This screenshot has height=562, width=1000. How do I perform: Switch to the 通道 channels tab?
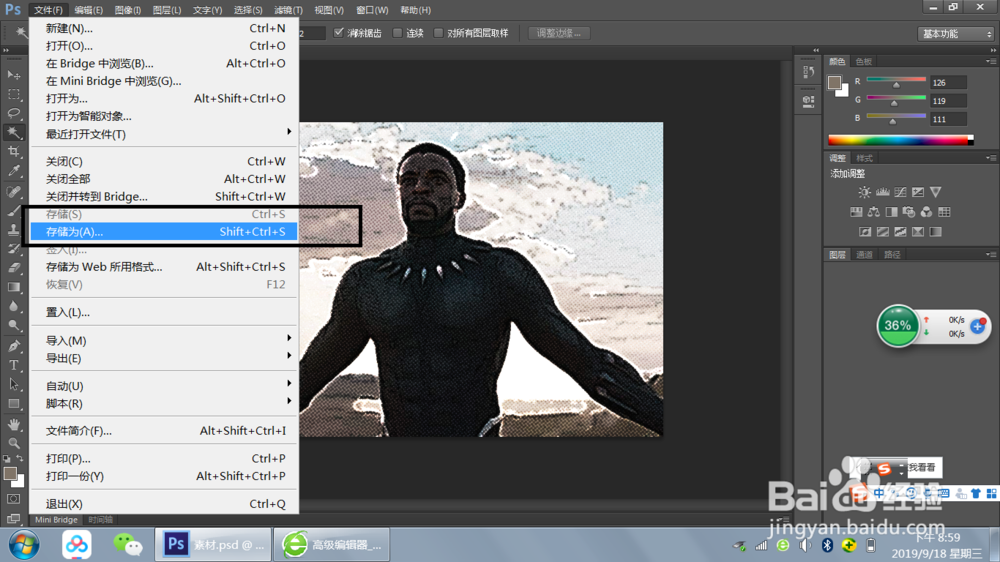pyautogui.click(x=864, y=255)
